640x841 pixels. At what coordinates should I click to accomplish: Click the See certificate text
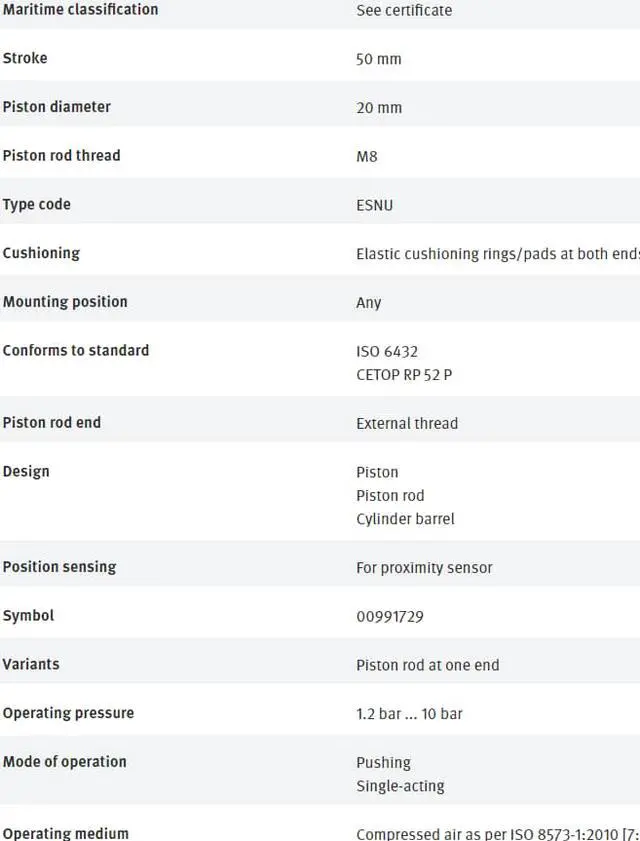click(404, 10)
